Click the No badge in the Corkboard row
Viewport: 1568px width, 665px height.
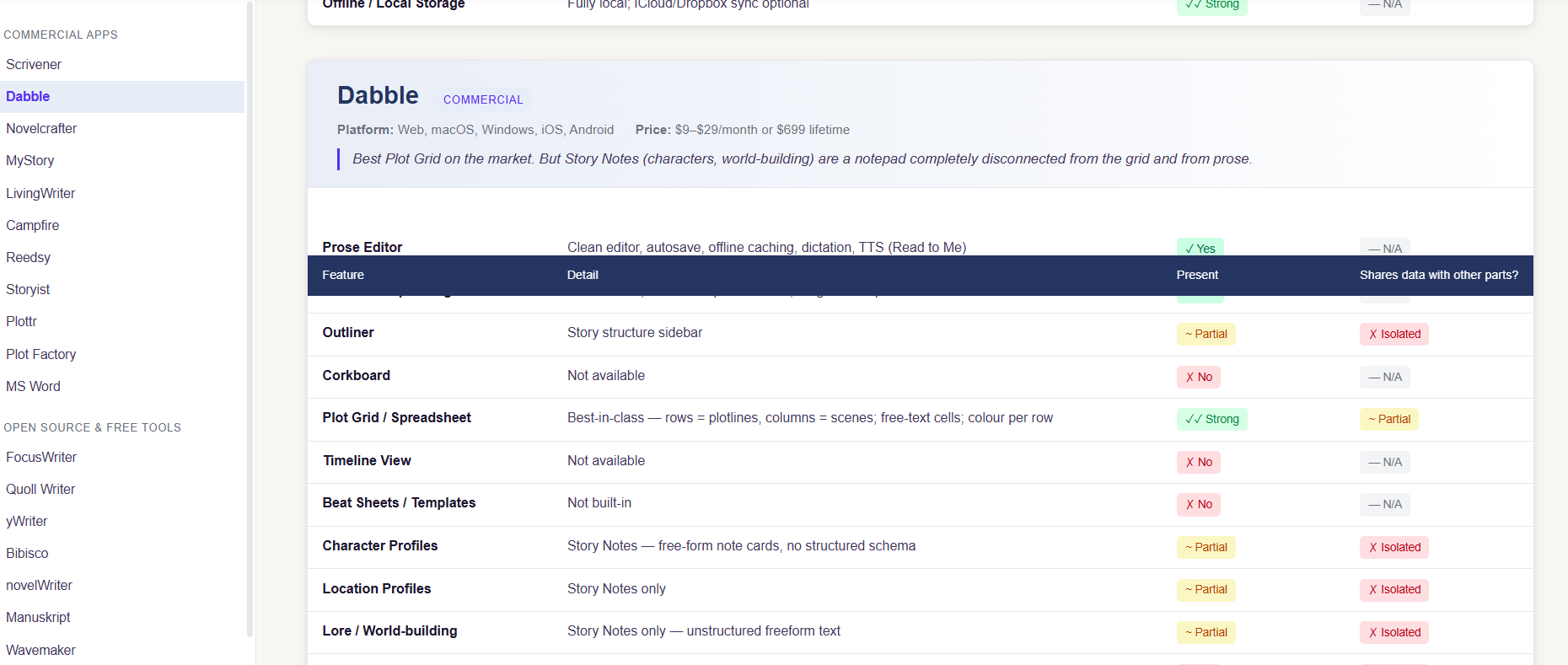(x=1198, y=378)
